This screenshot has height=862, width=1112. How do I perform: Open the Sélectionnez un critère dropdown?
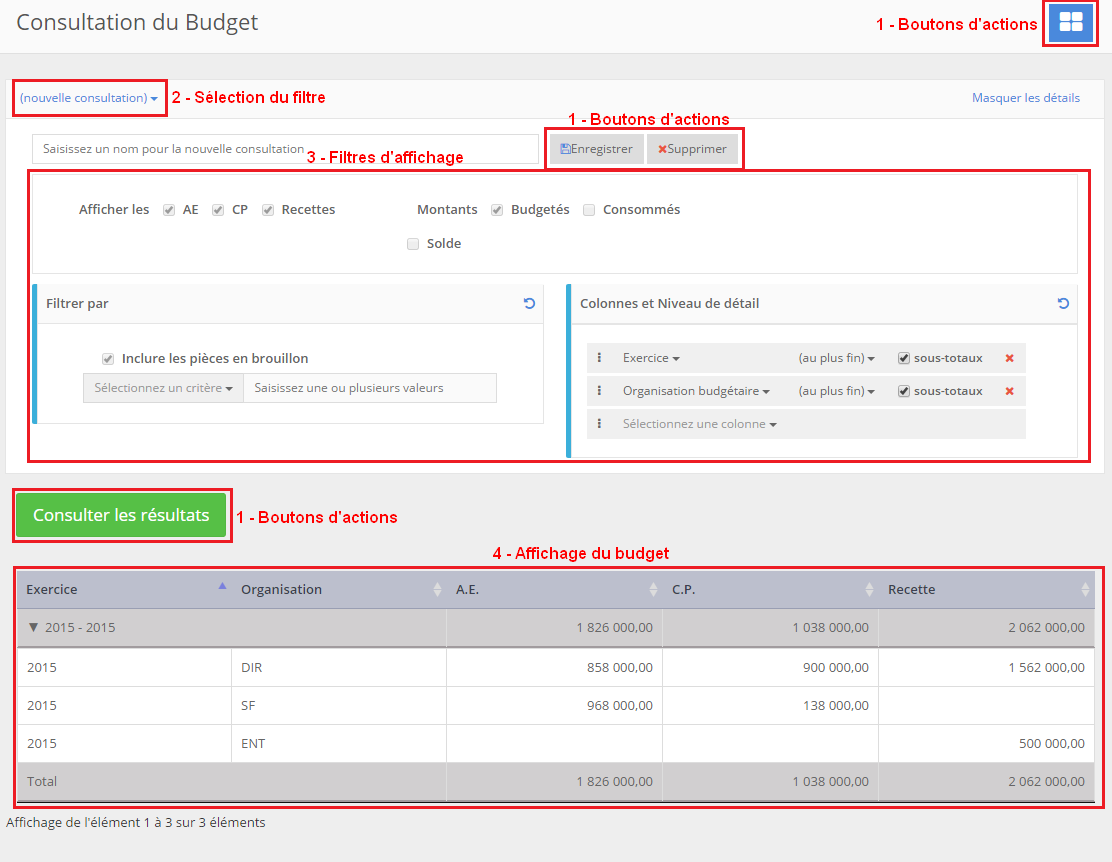(163, 388)
